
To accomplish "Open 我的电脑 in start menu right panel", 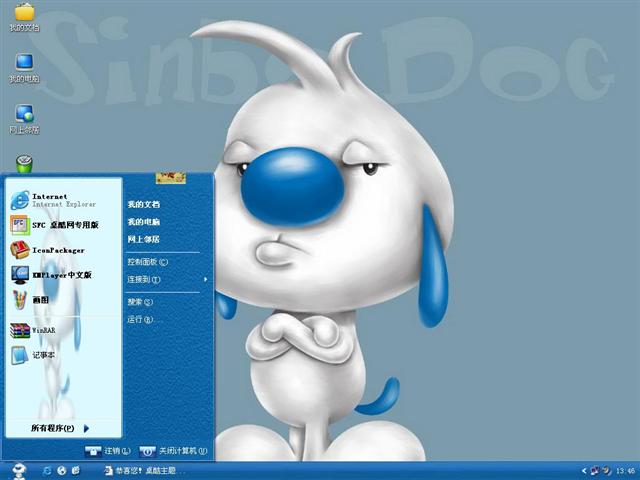I will pos(144,222).
